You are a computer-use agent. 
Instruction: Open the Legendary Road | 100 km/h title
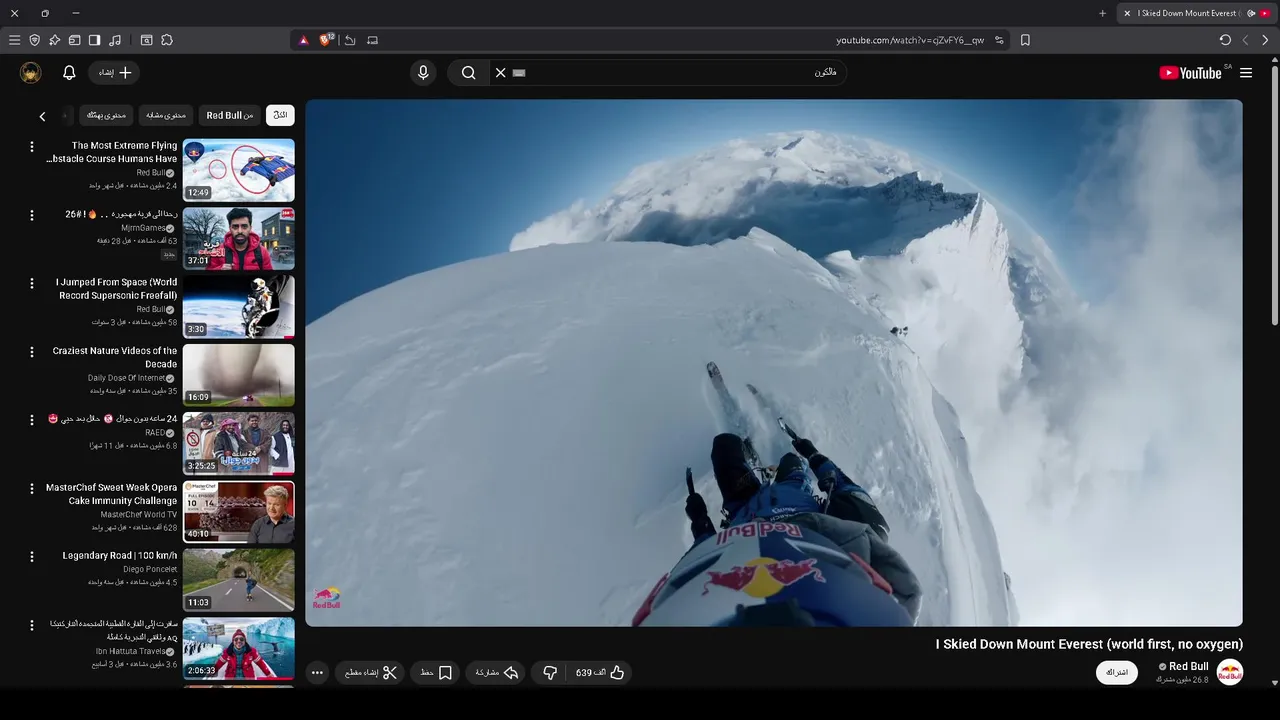coord(120,556)
